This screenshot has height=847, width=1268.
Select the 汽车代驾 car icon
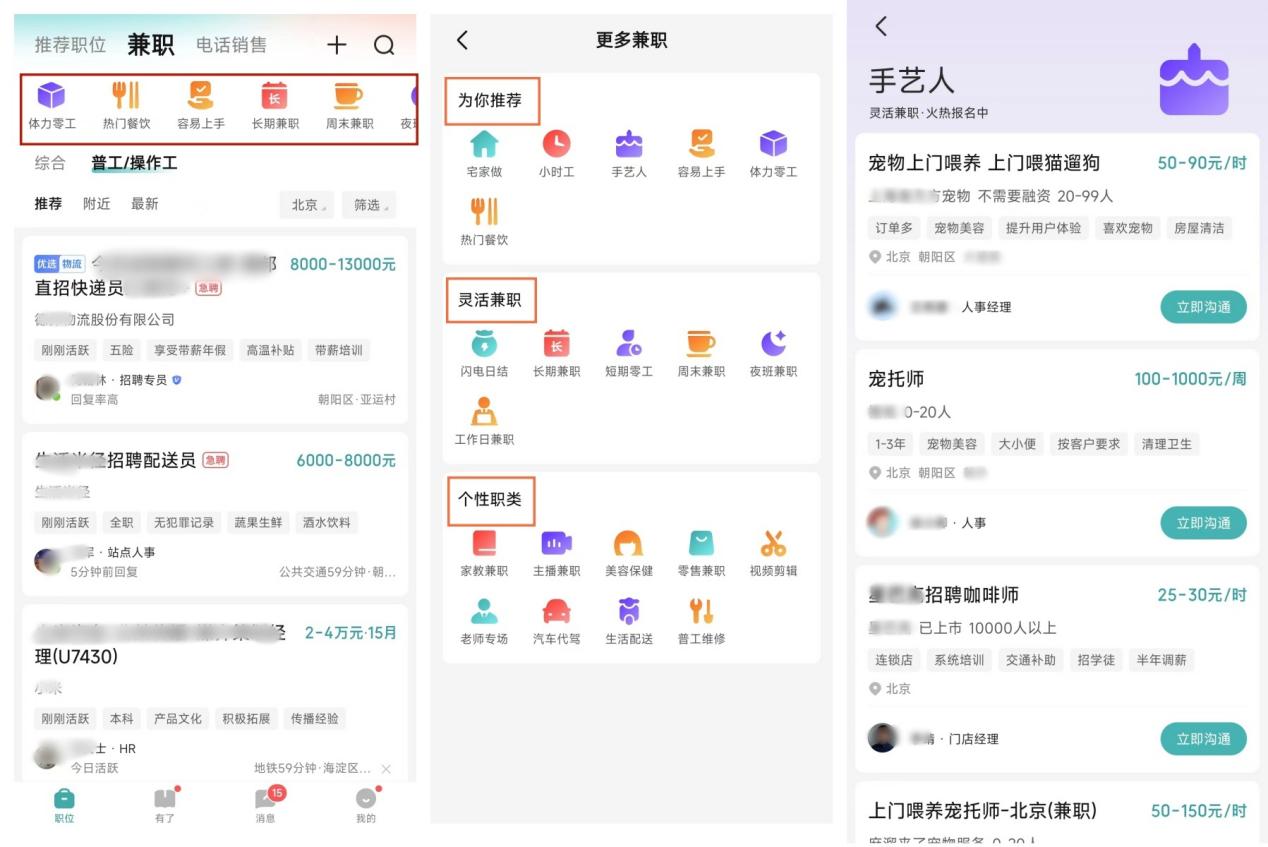(x=556, y=611)
